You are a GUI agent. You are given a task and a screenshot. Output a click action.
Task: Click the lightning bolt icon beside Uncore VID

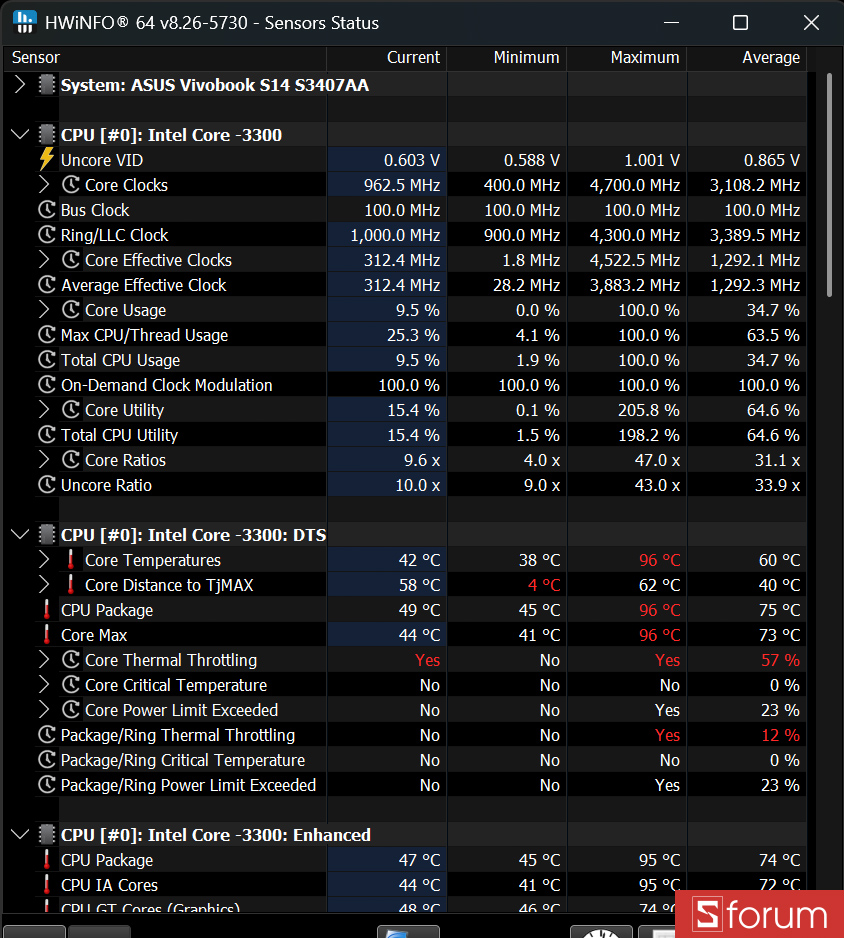tap(47, 160)
